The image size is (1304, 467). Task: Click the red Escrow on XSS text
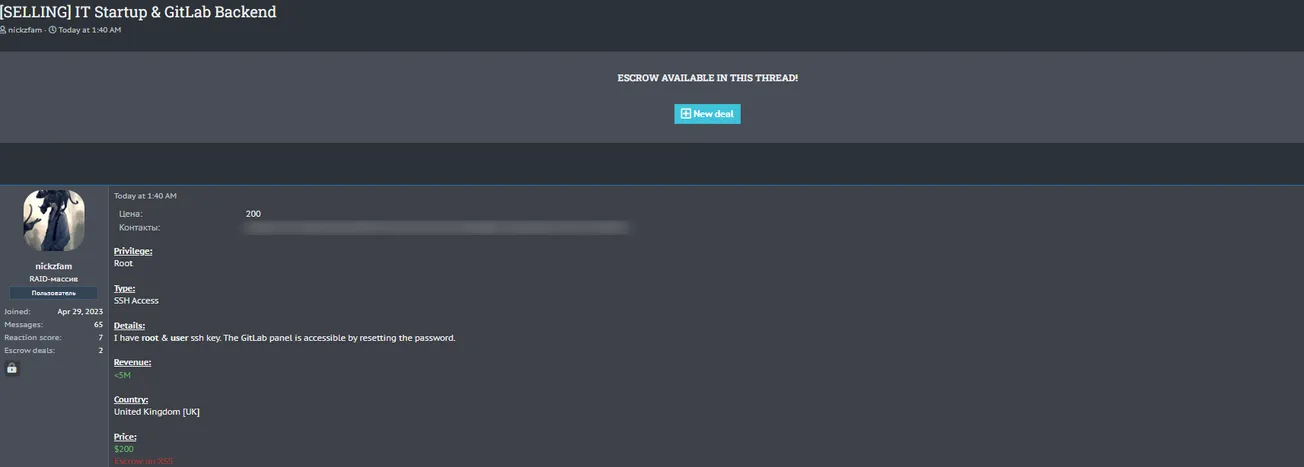point(144,461)
